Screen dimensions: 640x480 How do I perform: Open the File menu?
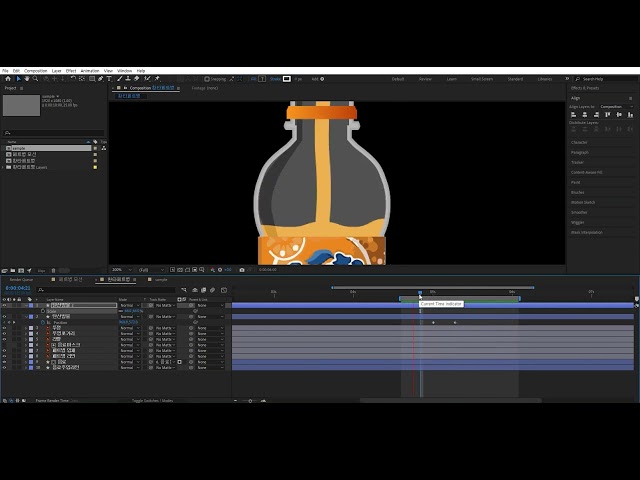(5, 71)
